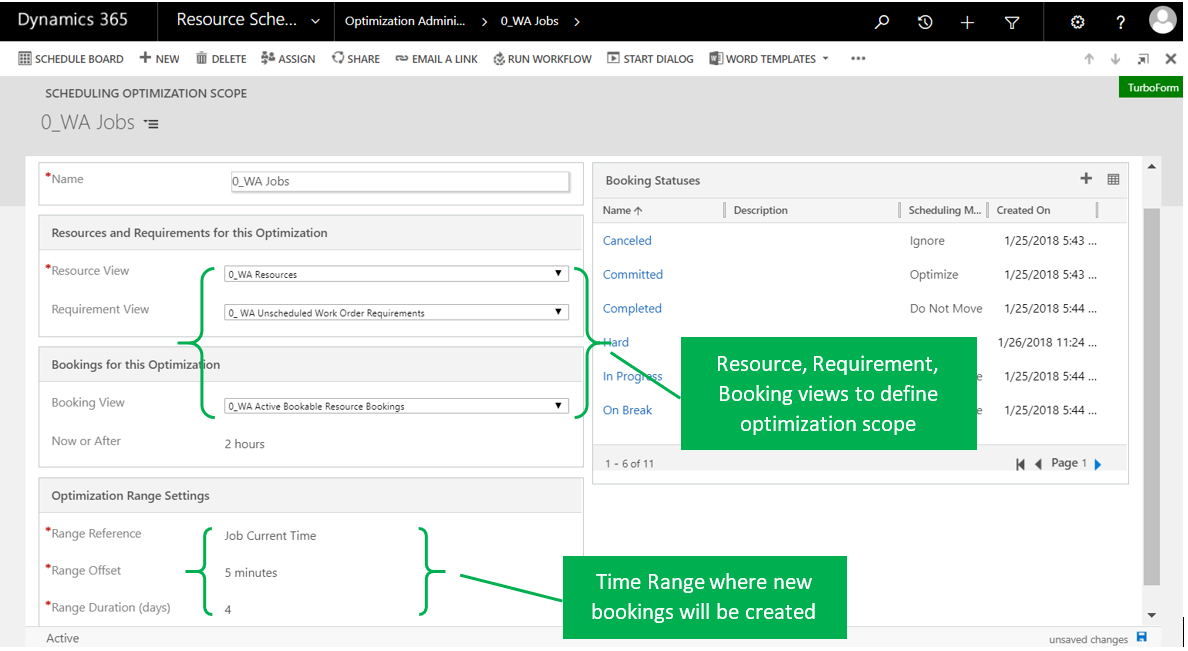Click the search magnifier icon in the top bar
This screenshot has width=1188, height=651.
881,22
